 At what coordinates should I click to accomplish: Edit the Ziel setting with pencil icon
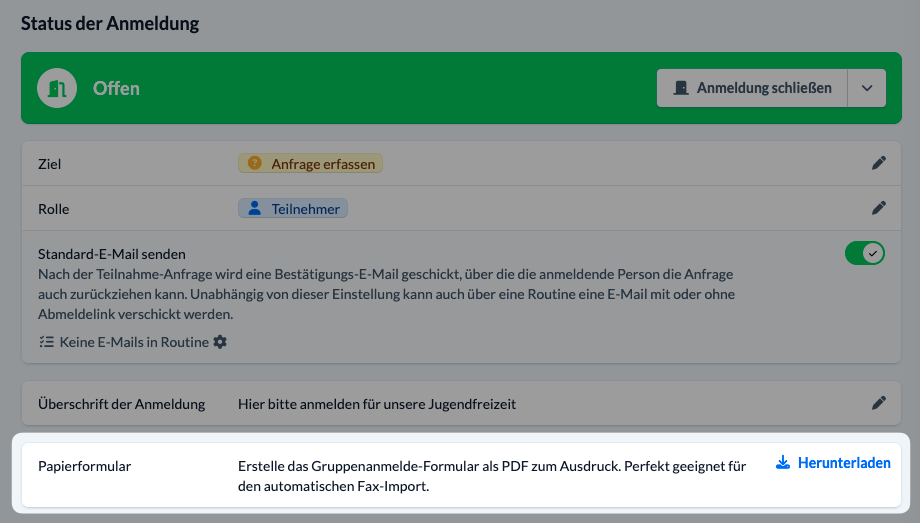pyautogui.click(x=878, y=163)
